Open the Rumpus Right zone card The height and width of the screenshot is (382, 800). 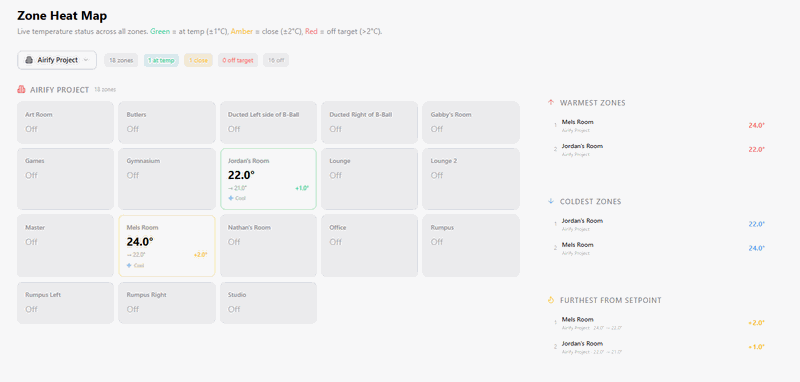[x=167, y=303]
